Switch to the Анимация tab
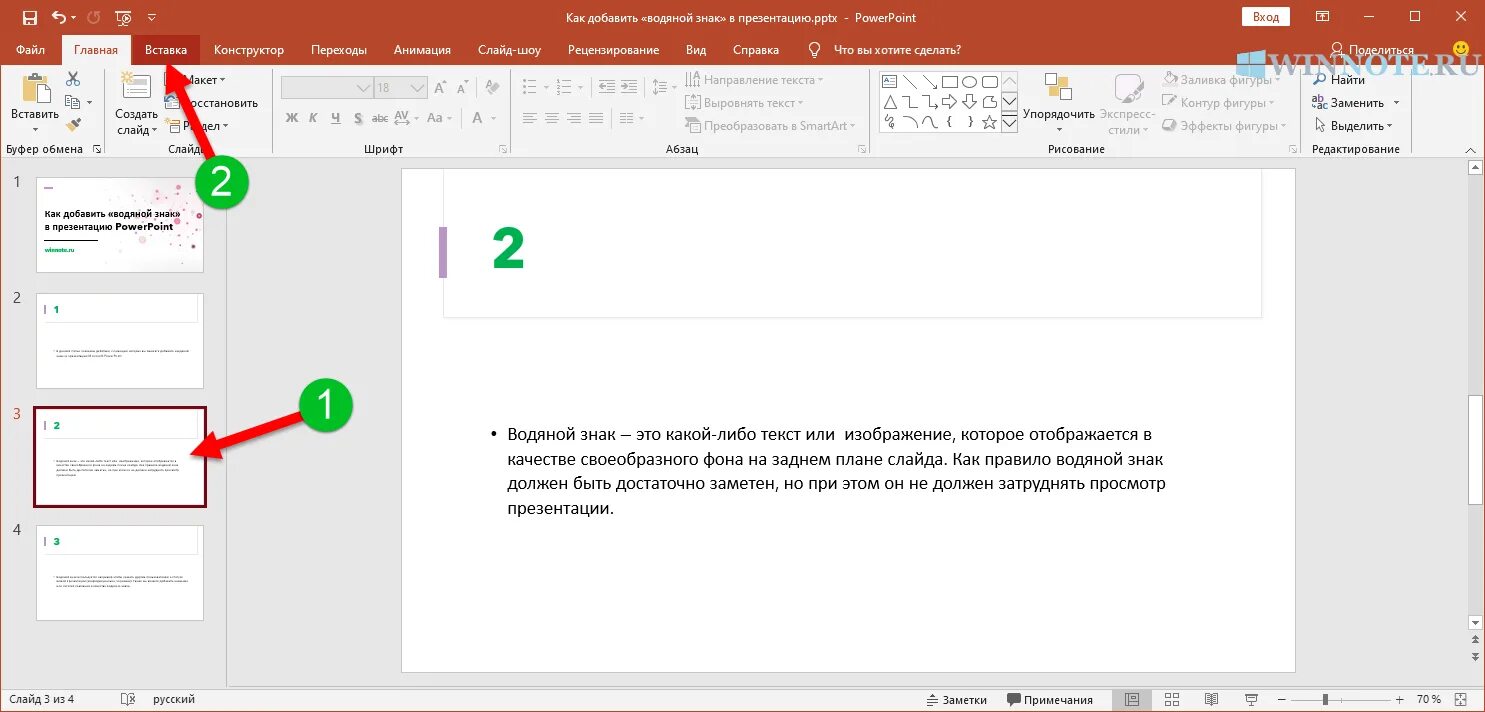 coord(422,50)
